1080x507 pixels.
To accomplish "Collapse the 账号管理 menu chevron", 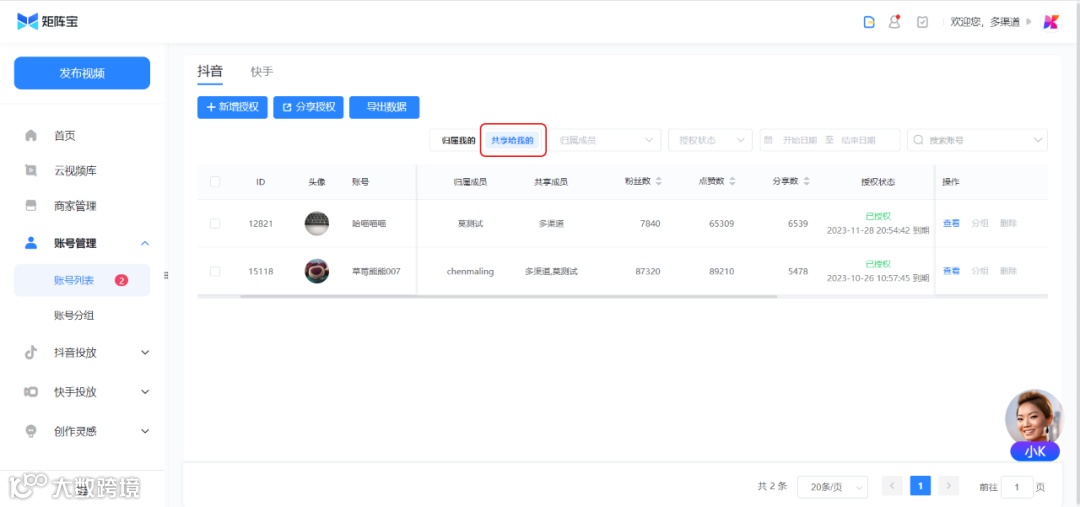I will (x=145, y=242).
